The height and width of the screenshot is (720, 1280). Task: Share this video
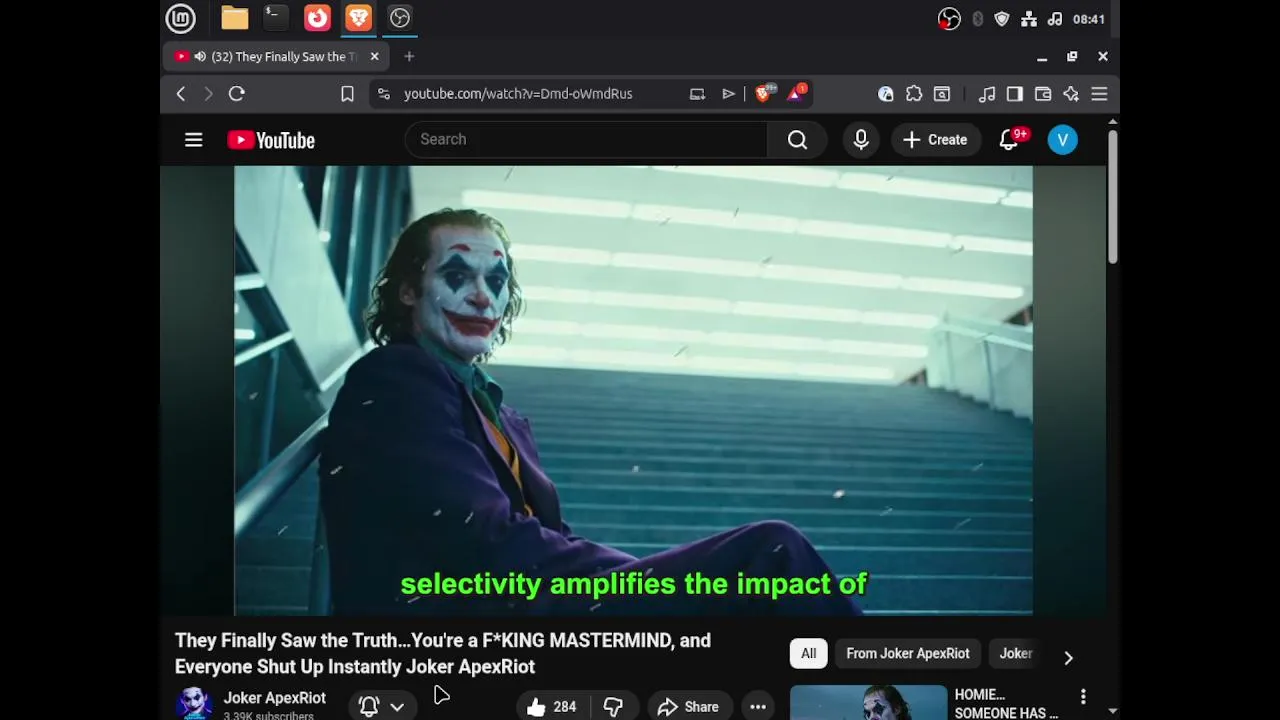(x=688, y=707)
